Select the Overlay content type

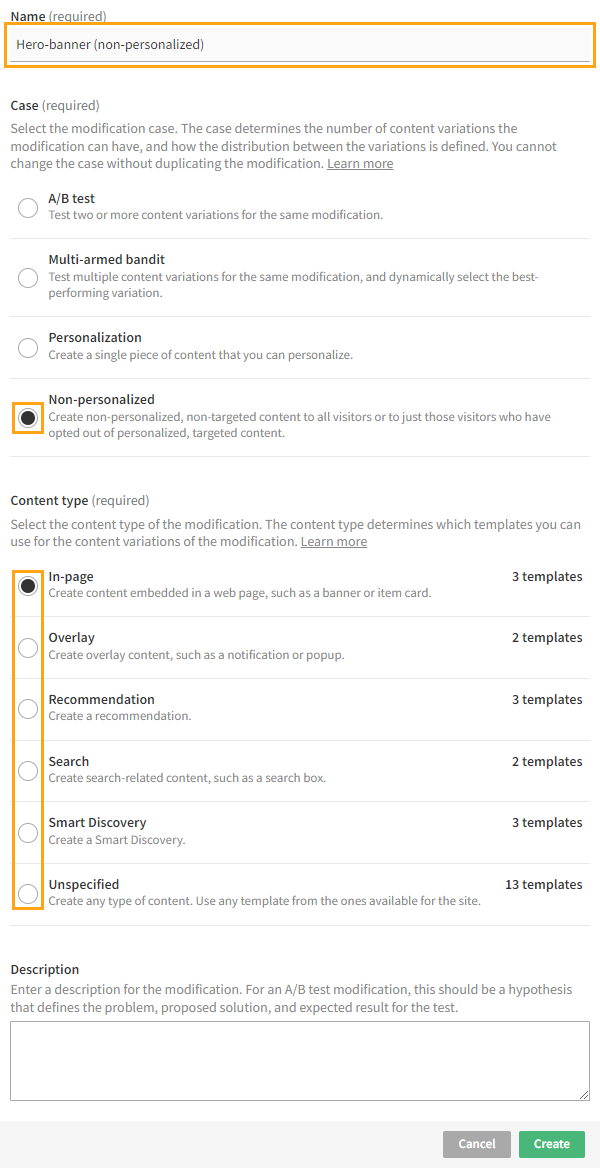tap(27, 647)
